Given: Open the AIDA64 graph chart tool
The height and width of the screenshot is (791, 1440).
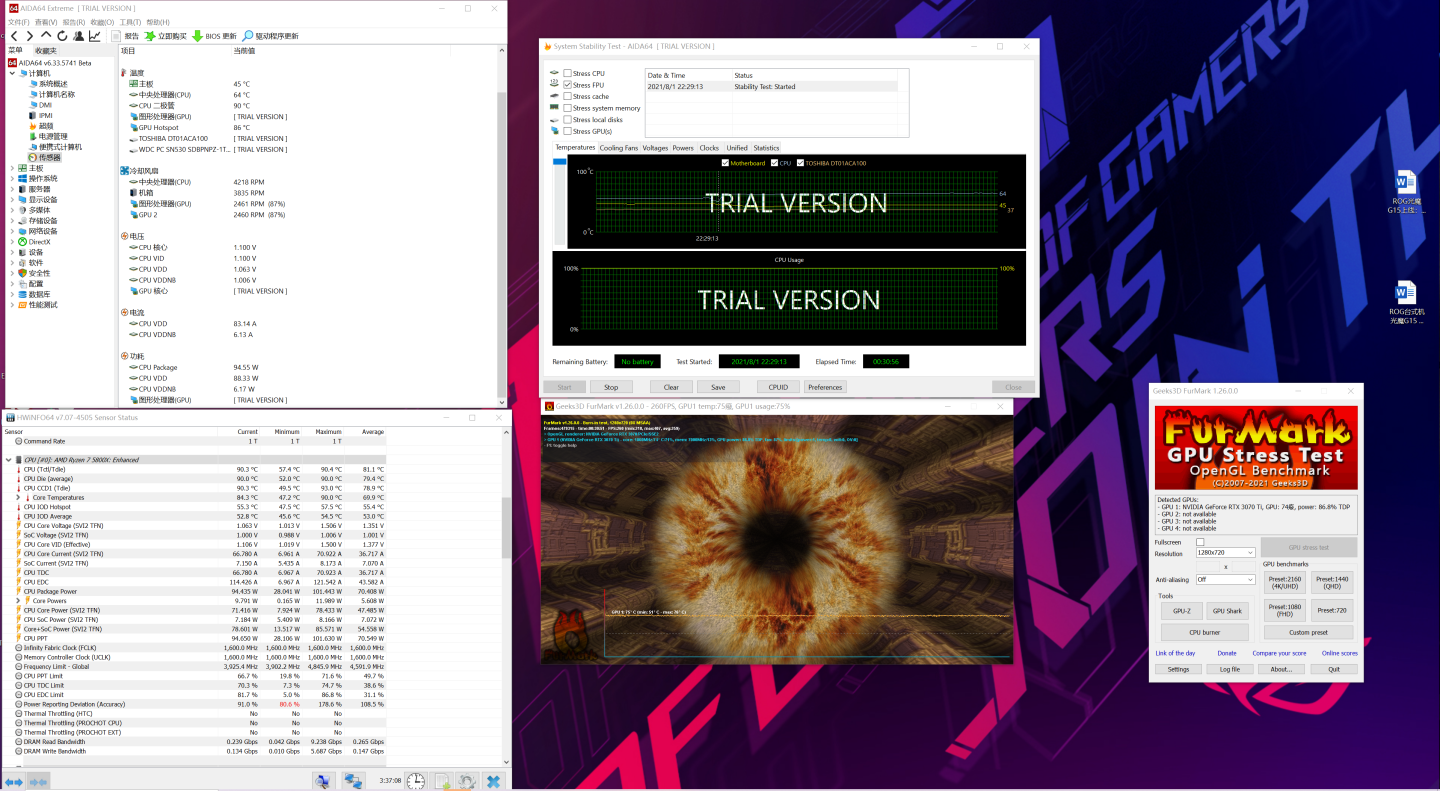Looking at the screenshot, I should (94, 36).
